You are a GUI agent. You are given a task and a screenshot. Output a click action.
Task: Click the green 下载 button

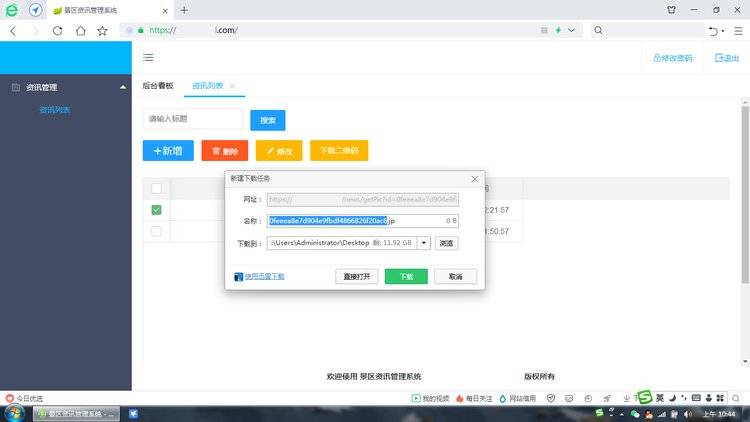tap(406, 276)
